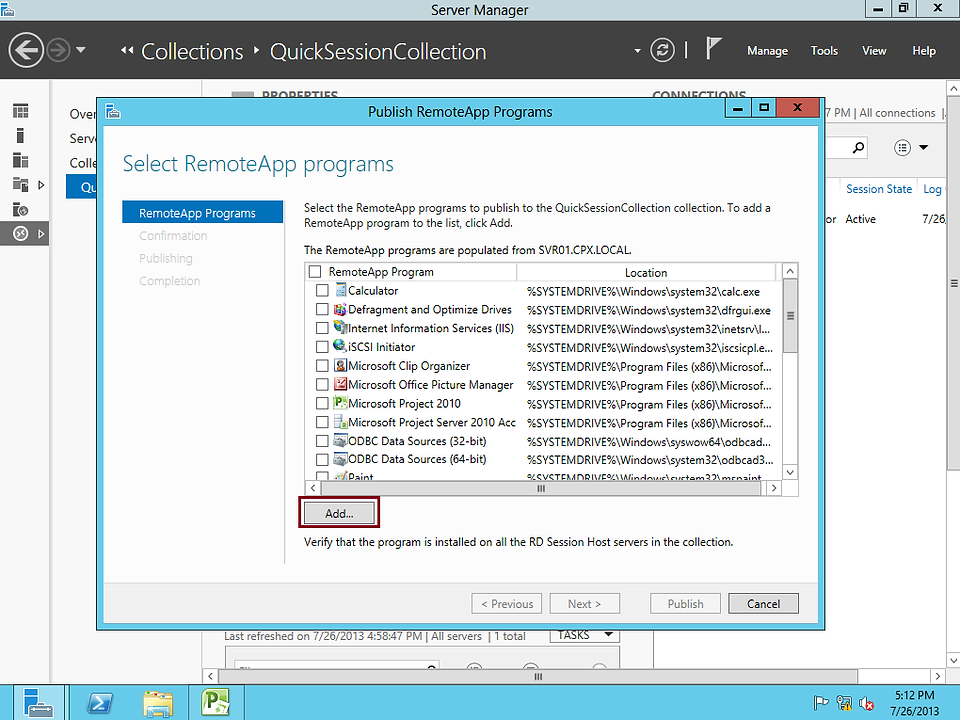Expand Remote Desktop Services sidebar arrow

(41, 233)
